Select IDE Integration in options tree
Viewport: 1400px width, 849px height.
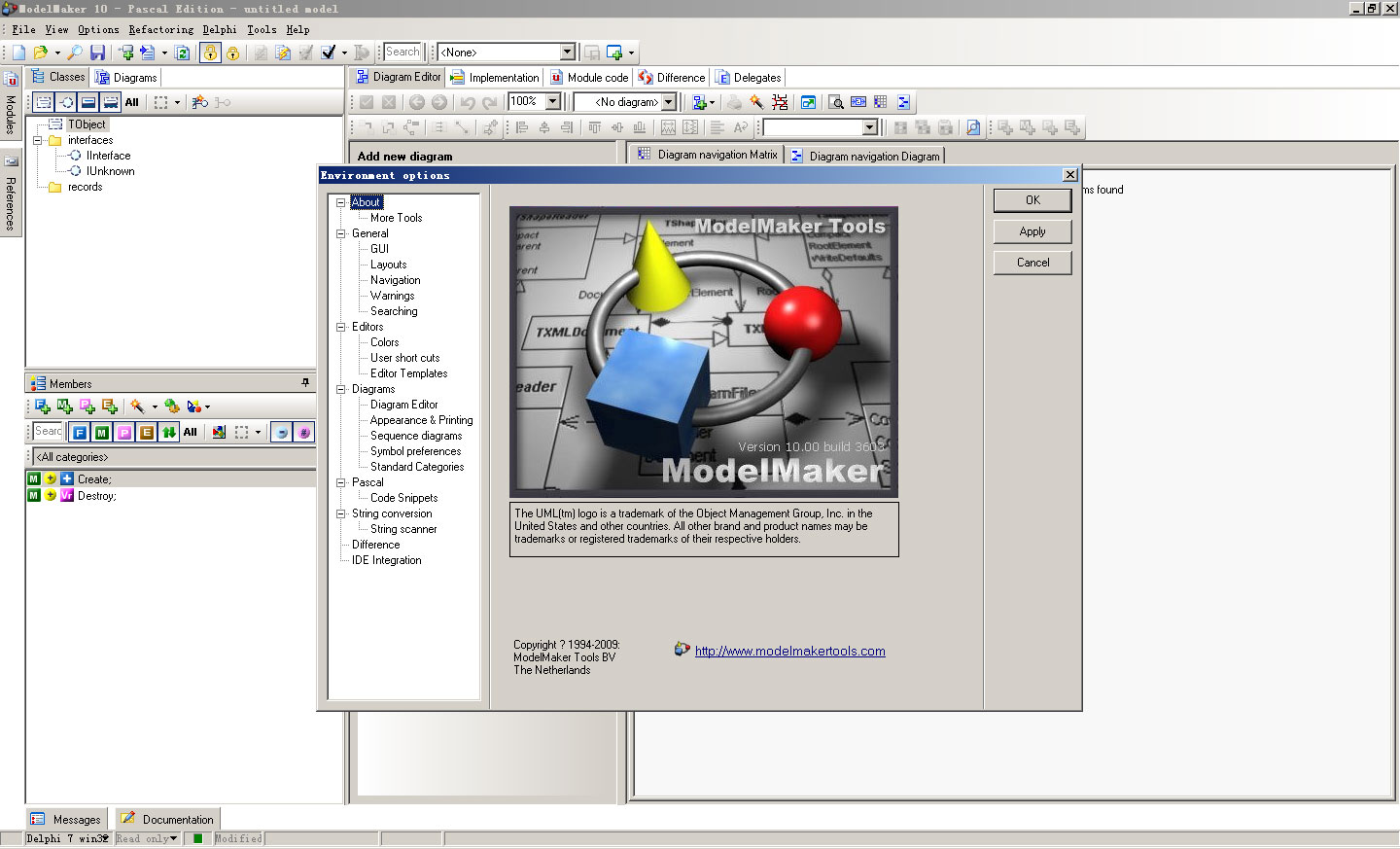pyautogui.click(x=386, y=560)
